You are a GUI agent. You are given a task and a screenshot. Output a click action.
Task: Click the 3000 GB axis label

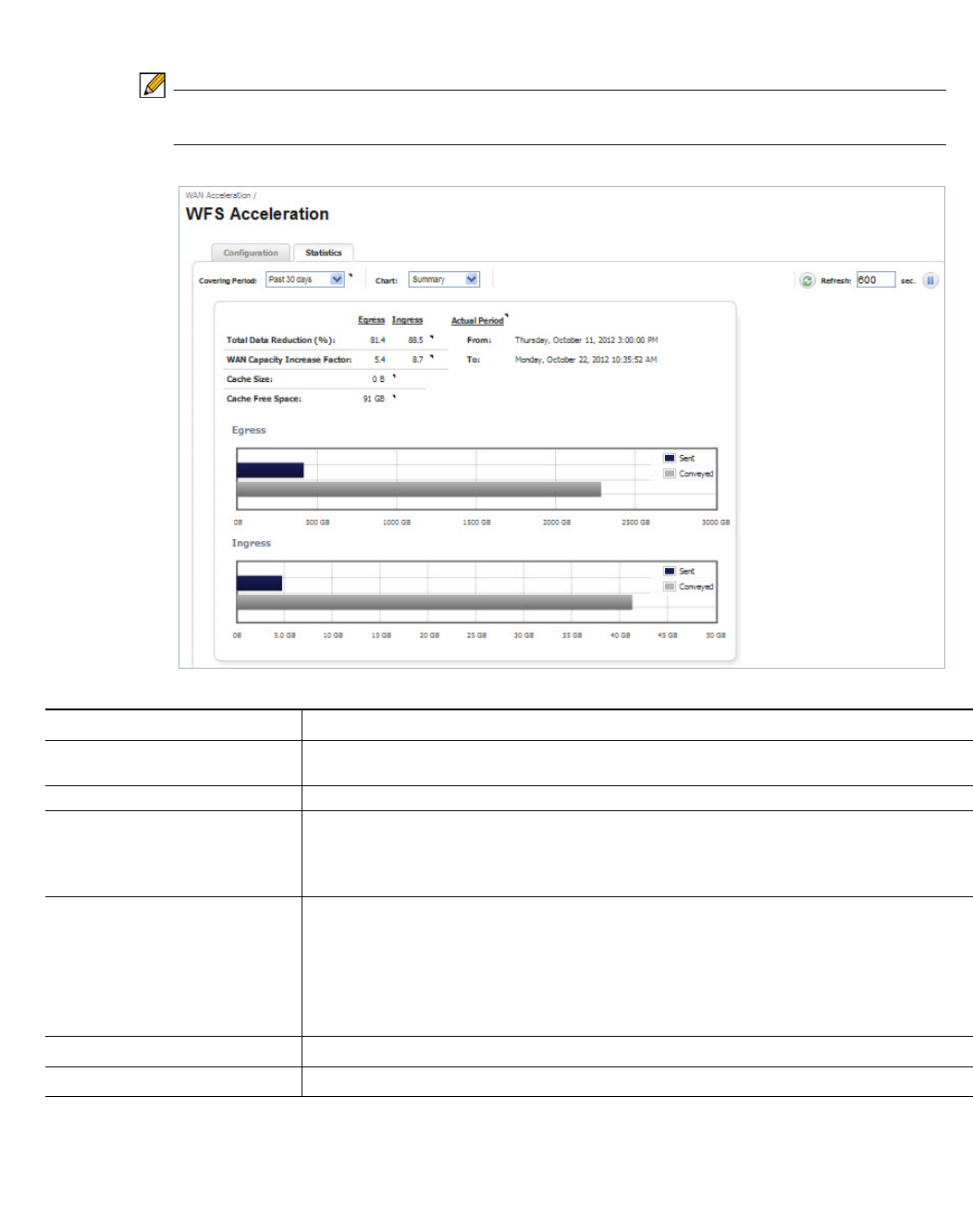tap(716, 523)
